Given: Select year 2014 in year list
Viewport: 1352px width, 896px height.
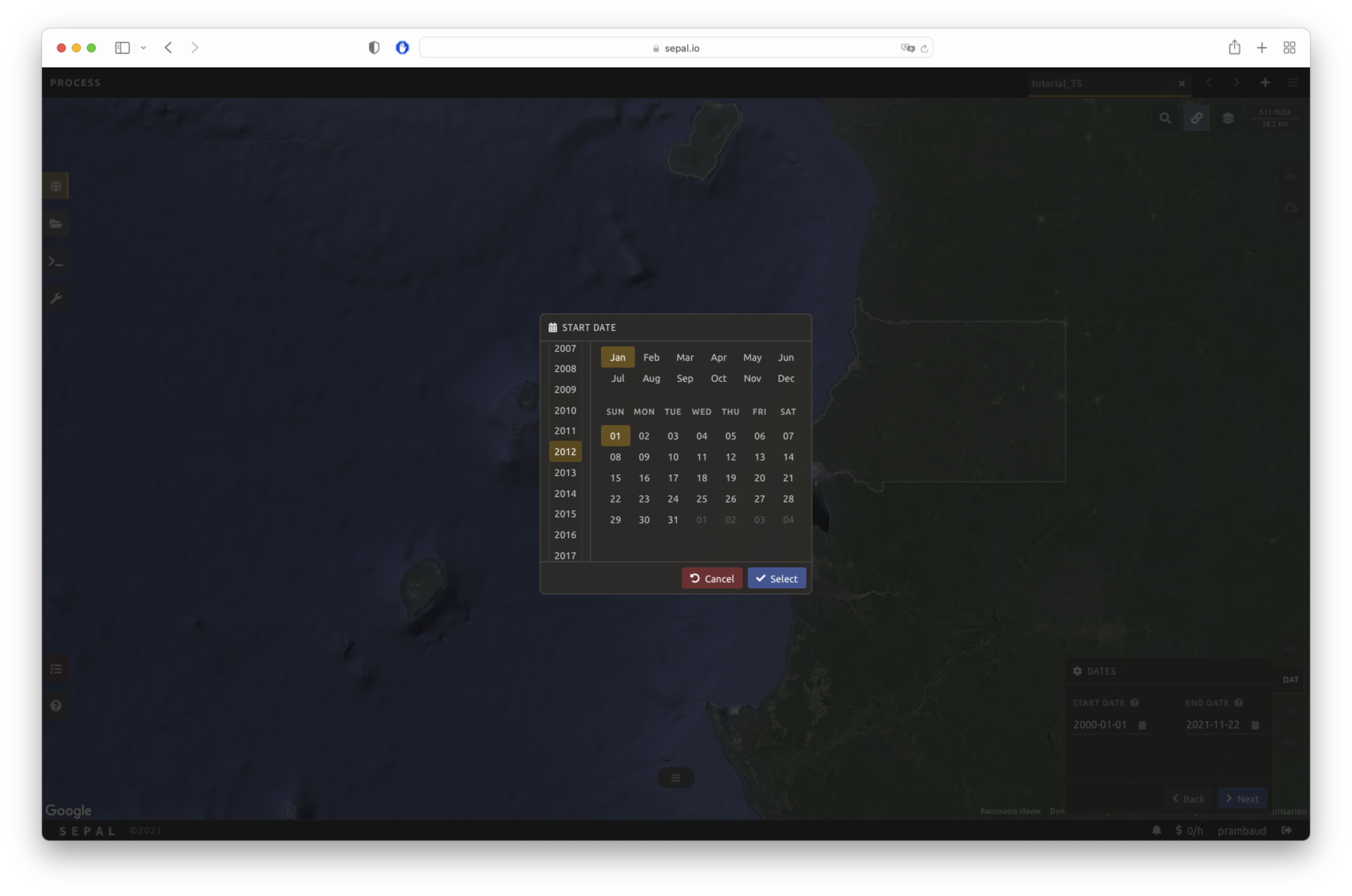Looking at the screenshot, I should pos(564,493).
